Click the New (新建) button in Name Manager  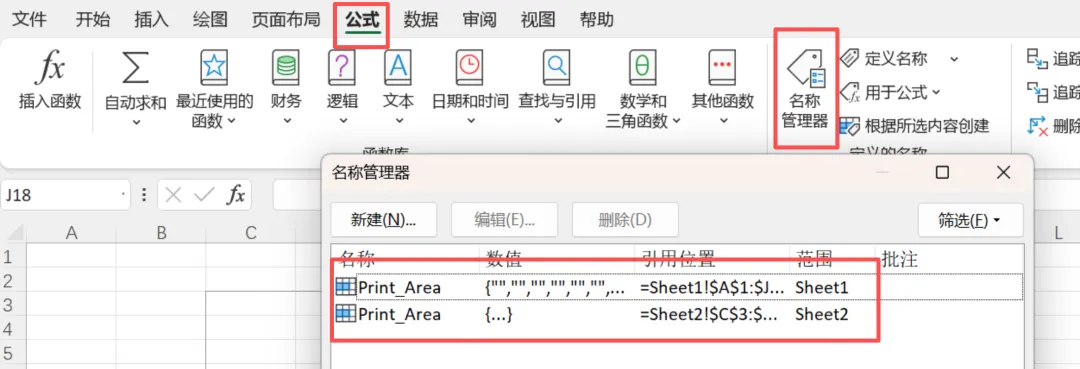coord(384,220)
